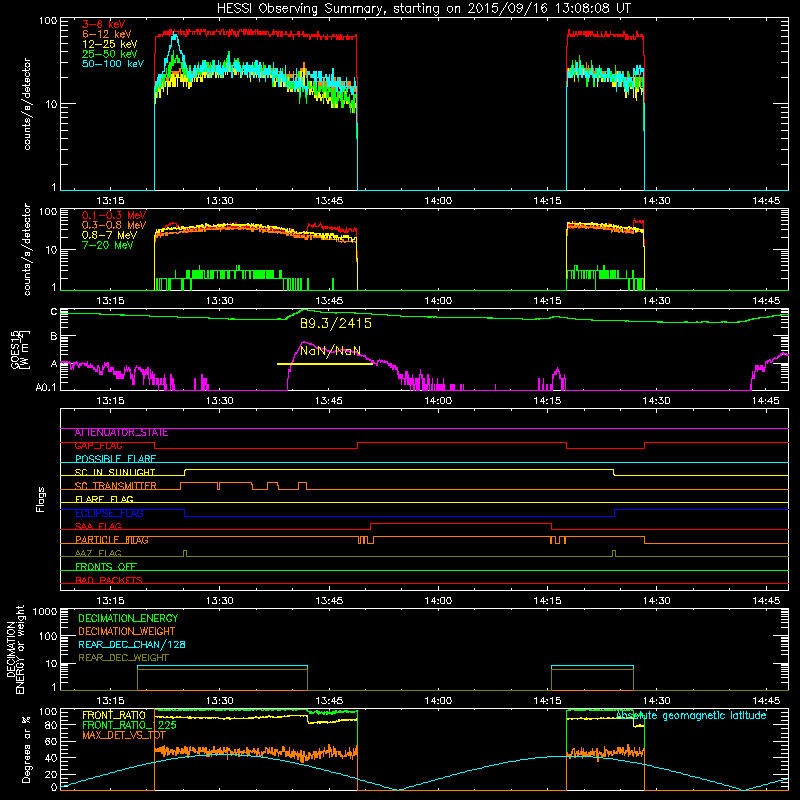Click the 0.8-7 MeV legend entry
Image resolution: width=800 pixels, height=800 pixels.
[110, 235]
